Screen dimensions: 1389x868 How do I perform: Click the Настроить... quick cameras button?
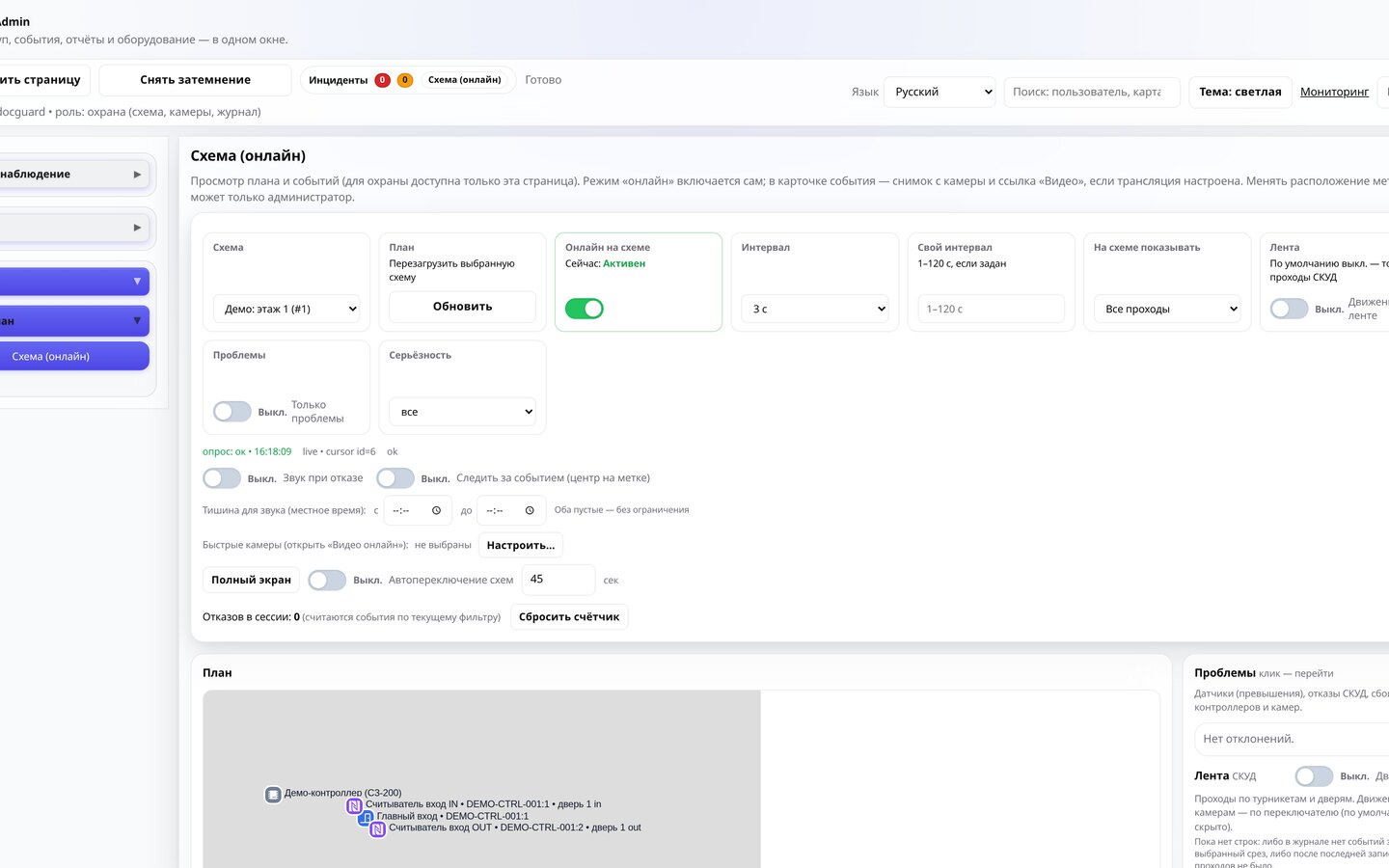pyautogui.click(x=521, y=546)
